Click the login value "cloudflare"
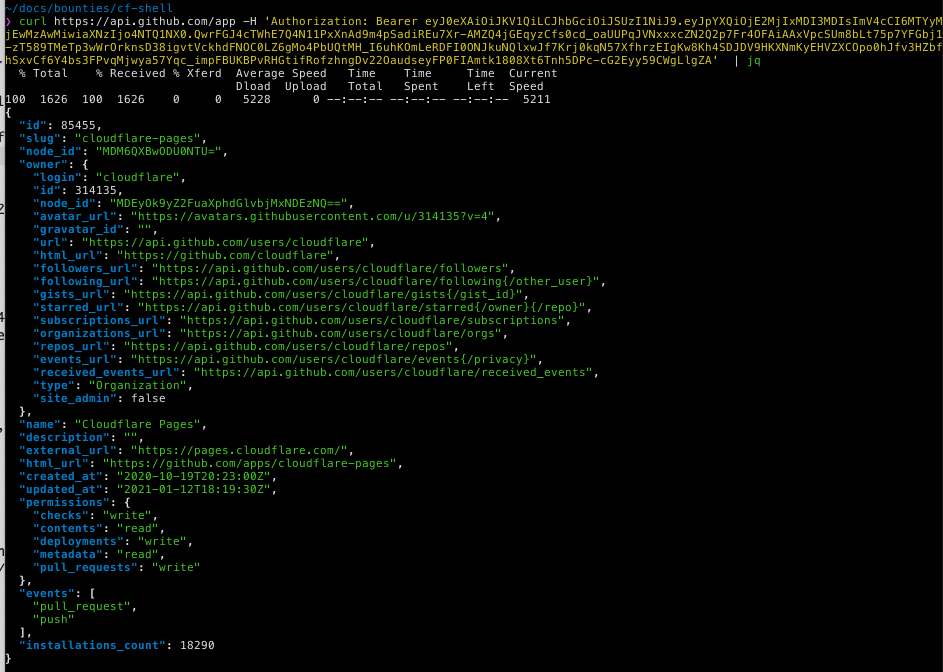Image resolution: width=943 pixels, height=672 pixels. click(138, 177)
